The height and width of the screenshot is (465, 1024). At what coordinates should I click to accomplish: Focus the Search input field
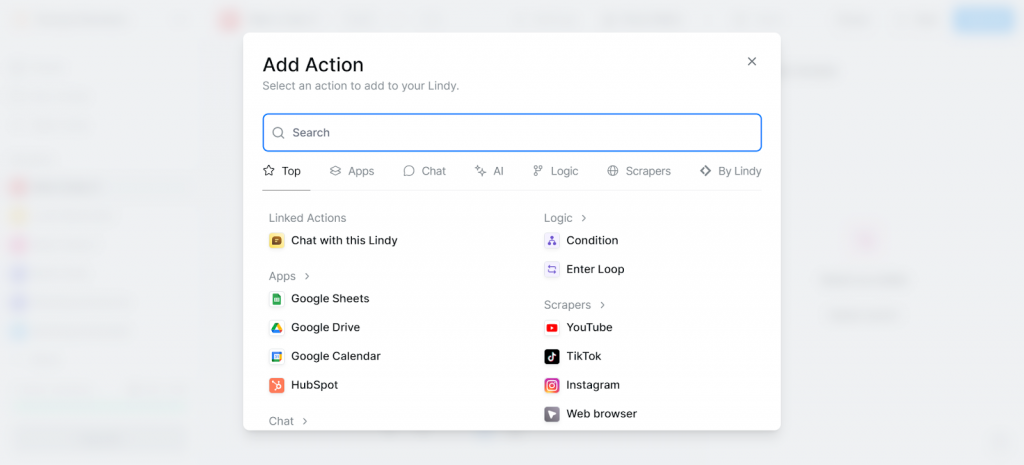(x=512, y=133)
